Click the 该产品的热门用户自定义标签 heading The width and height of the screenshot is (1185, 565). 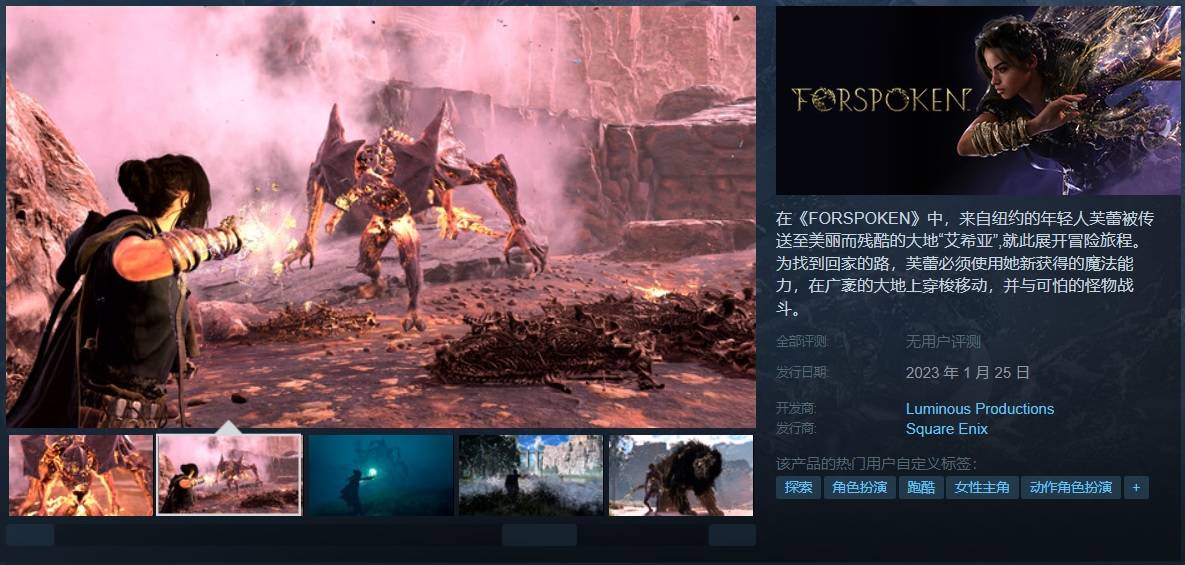[x=876, y=464]
